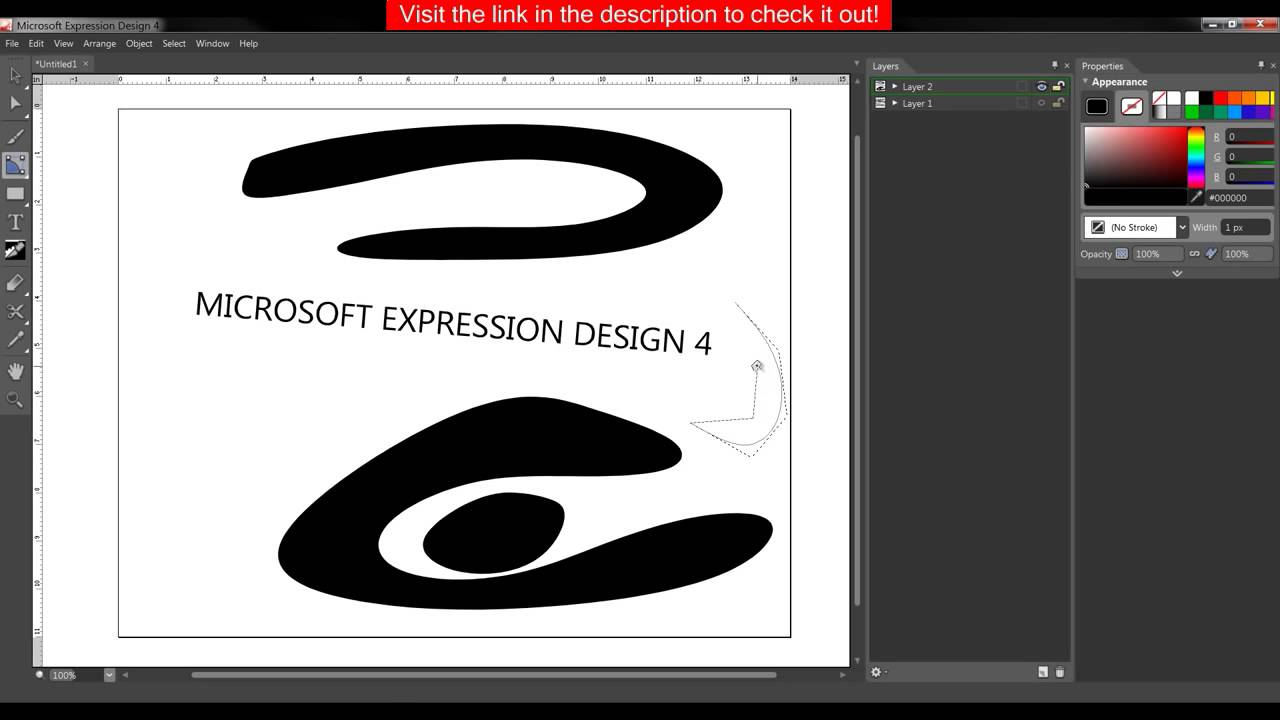Select the Pan hand tool
Screen dimensions: 1280x720
tap(15, 370)
